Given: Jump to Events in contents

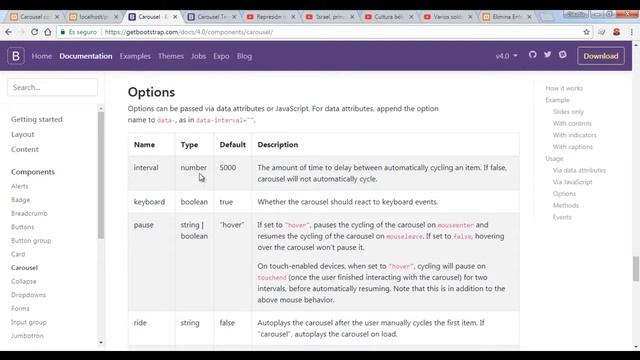Looking at the screenshot, I should tap(562, 217).
